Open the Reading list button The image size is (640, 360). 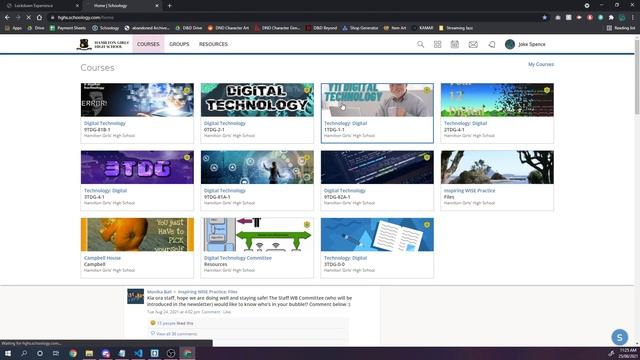[621, 28]
